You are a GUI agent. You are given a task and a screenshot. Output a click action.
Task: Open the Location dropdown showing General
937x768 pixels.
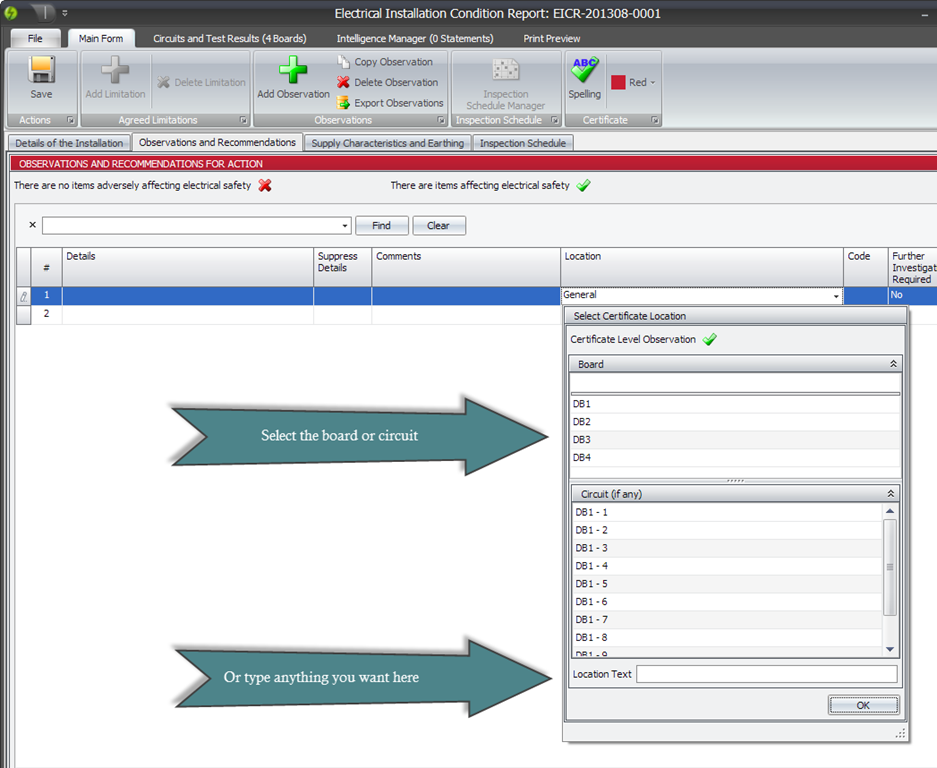pos(835,296)
